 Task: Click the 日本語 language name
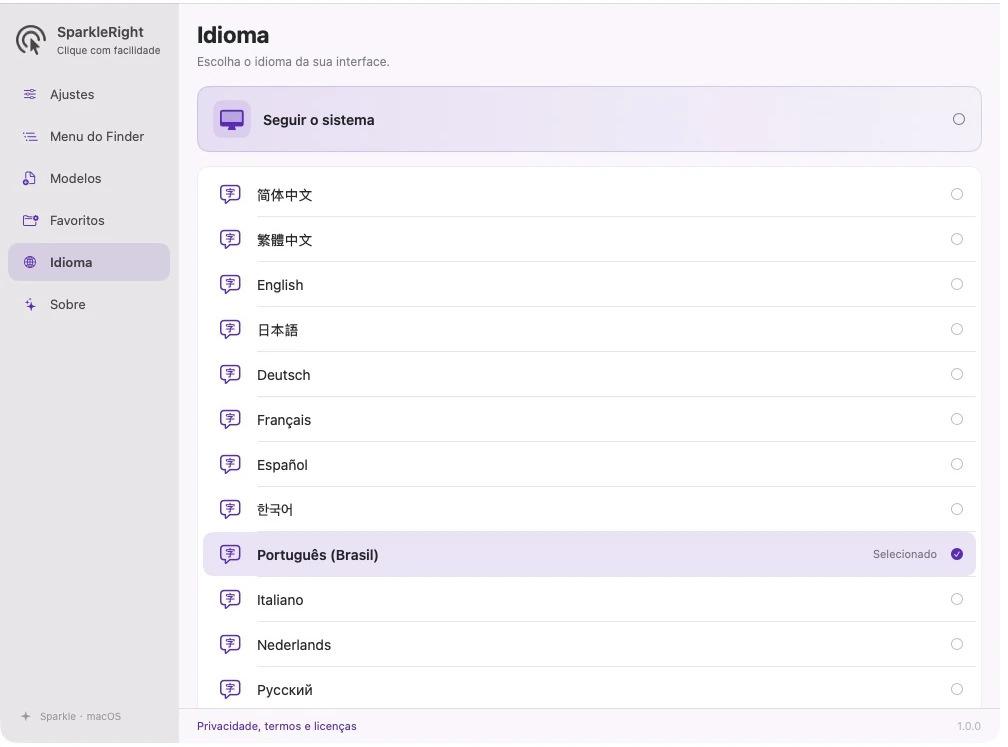pos(278,330)
